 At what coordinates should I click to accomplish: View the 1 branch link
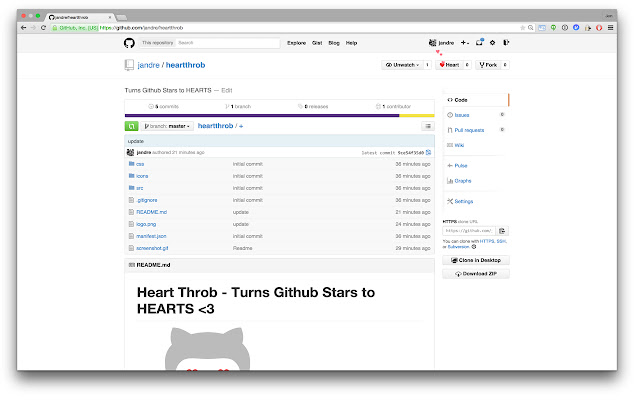238,107
